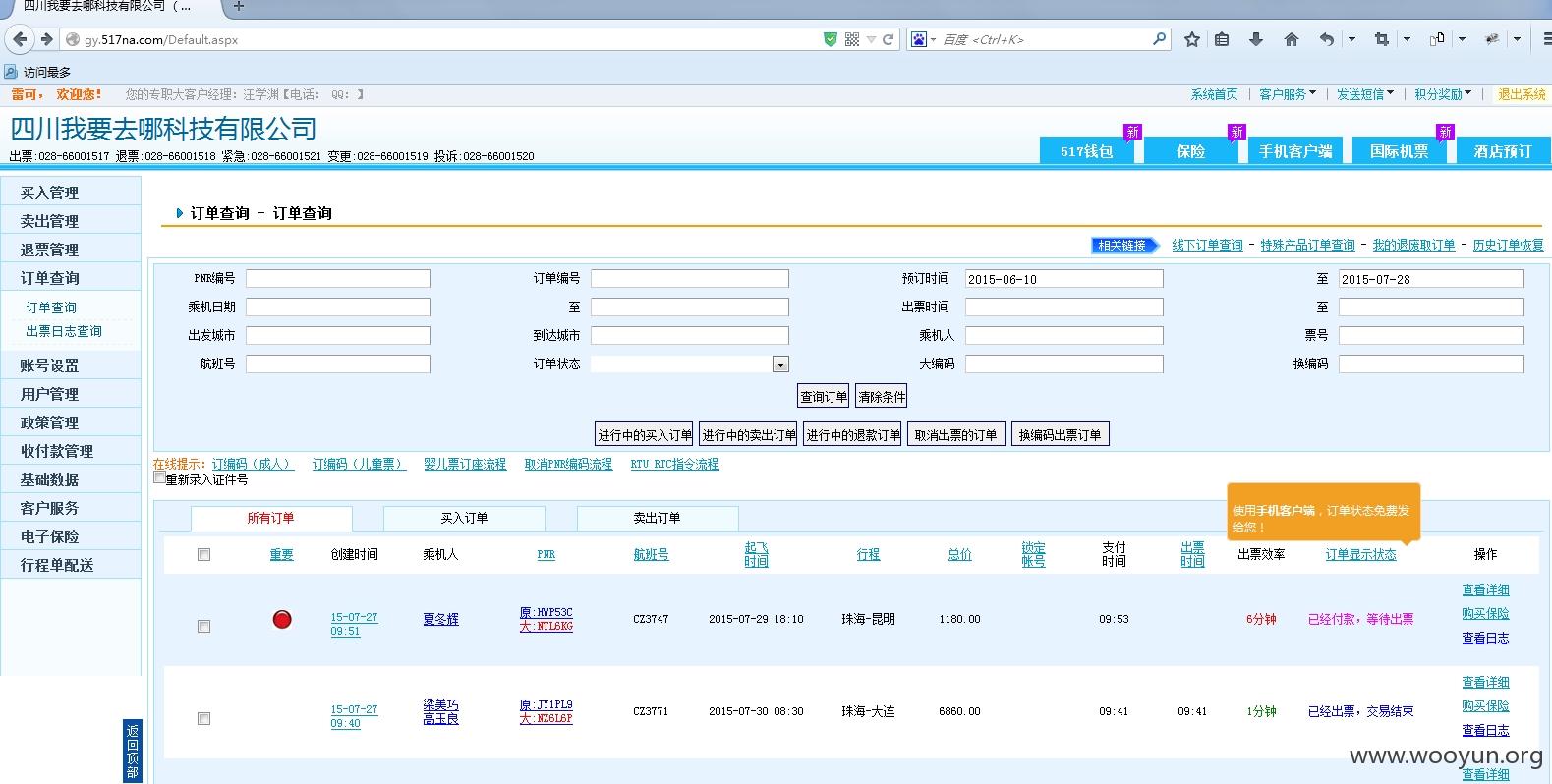Tick the 重新录入证件号 checkbox

(159, 477)
